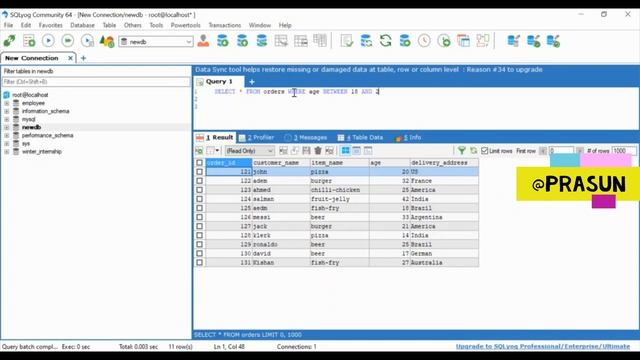Expand the performance_schema node
Screen dimensions: 640x360
pyautogui.click(x=7, y=136)
